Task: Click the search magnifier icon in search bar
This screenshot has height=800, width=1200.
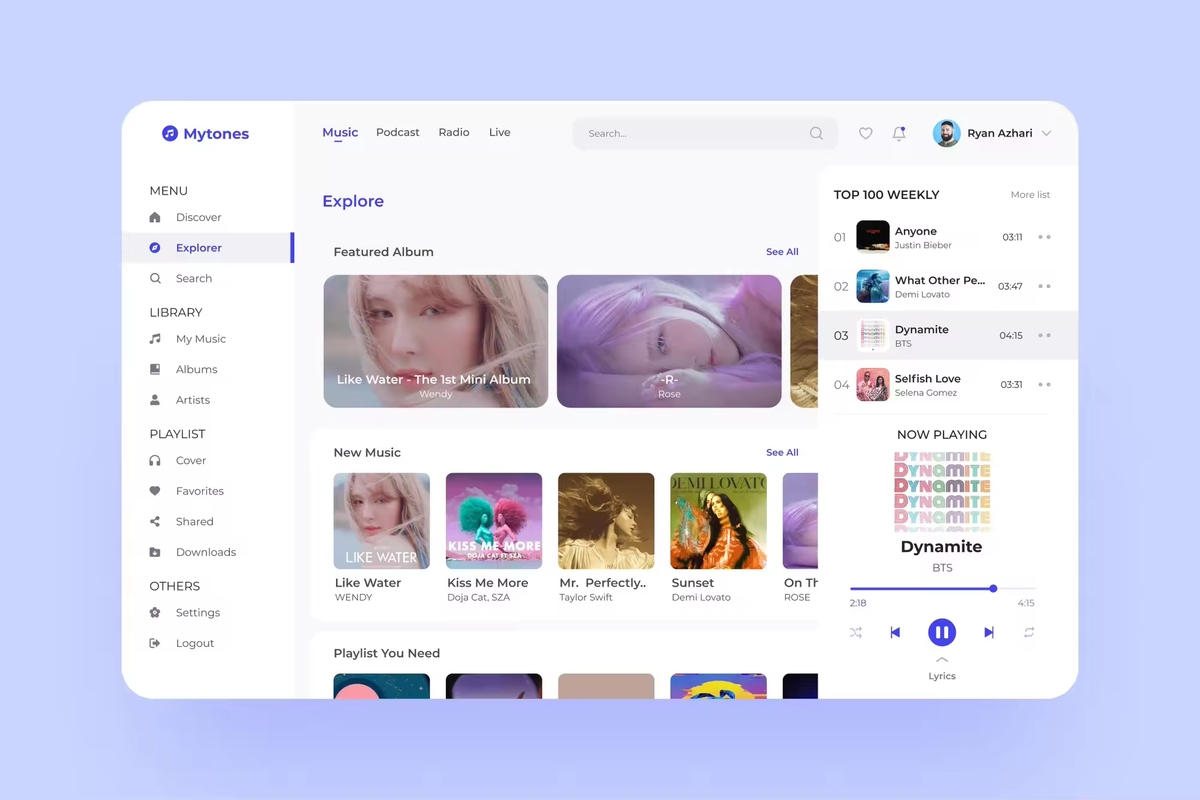Action: (x=816, y=133)
